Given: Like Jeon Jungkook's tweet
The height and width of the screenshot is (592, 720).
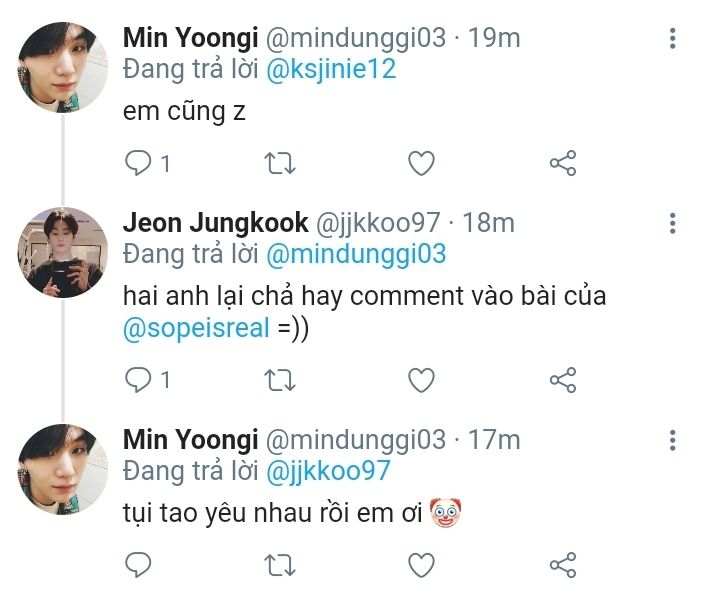Looking at the screenshot, I should point(422,380).
